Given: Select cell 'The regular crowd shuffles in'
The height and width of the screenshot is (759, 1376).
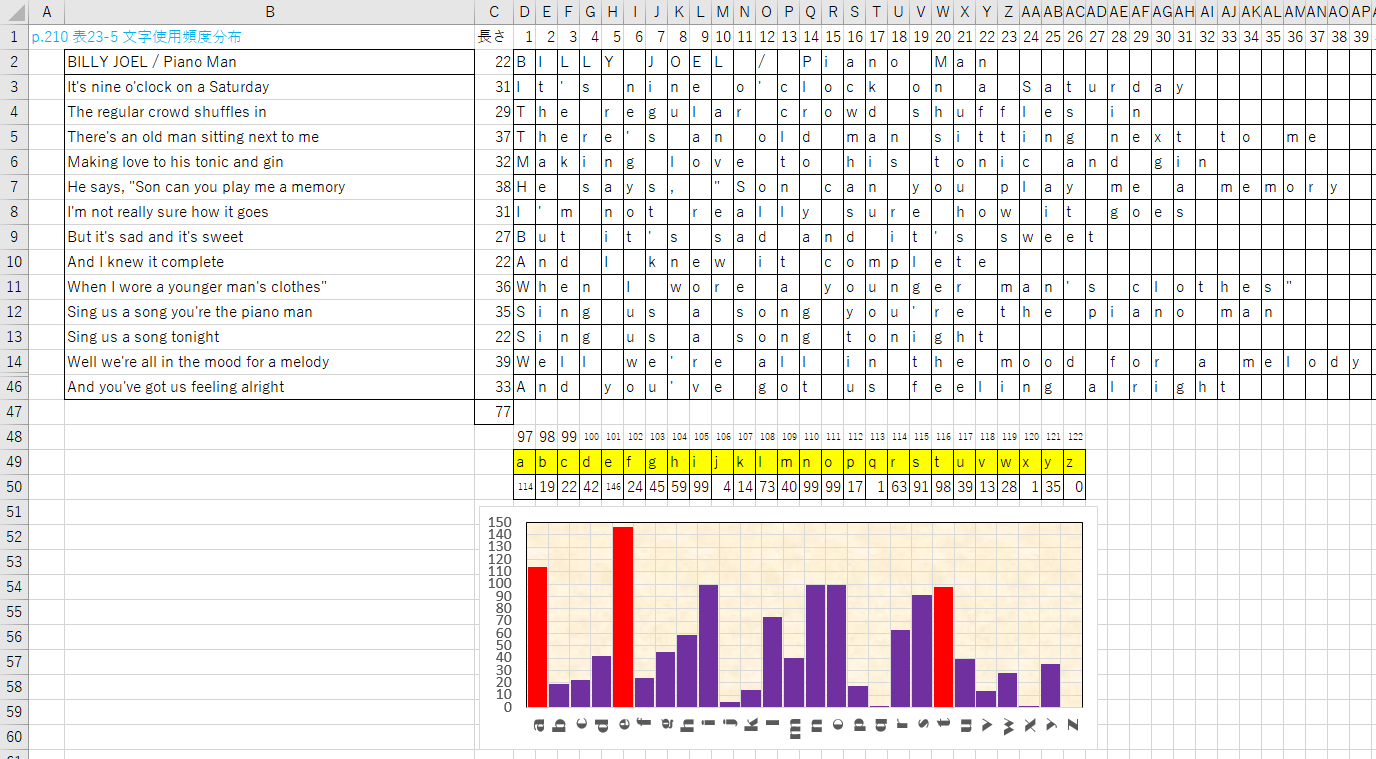Looking at the screenshot, I should (269, 112).
